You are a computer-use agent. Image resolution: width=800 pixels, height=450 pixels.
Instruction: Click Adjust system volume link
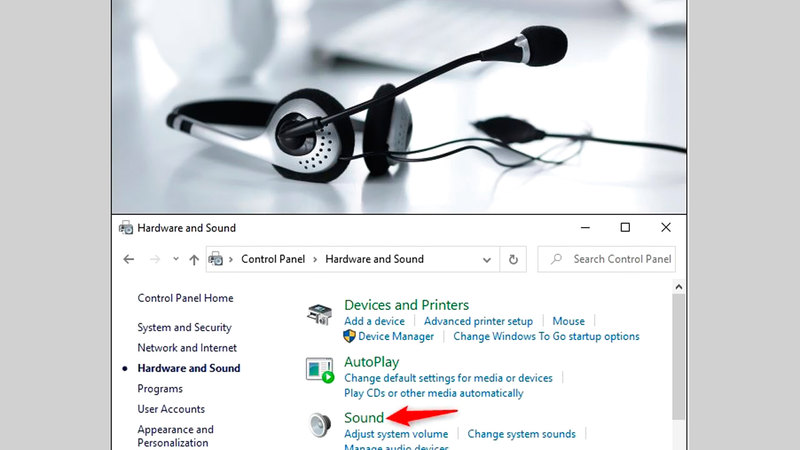(x=396, y=434)
